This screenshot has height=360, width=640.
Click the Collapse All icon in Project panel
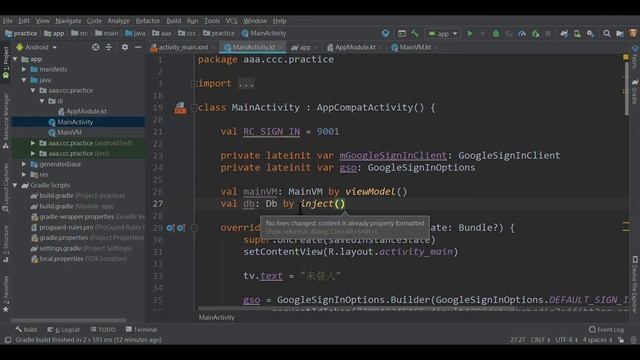(x=109, y=47)
